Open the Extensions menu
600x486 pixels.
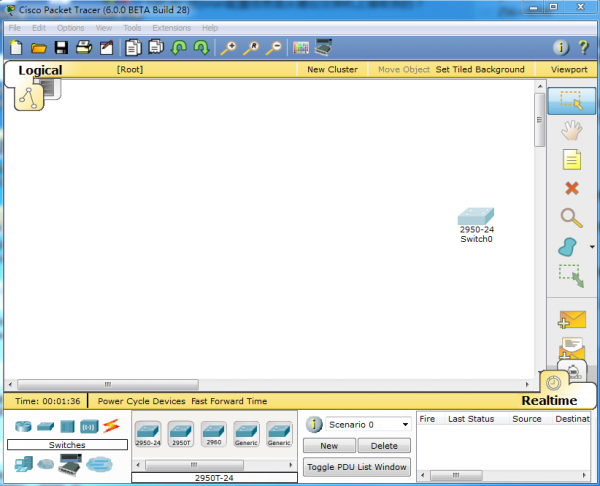pyautogui.click(x=171, y=28)
